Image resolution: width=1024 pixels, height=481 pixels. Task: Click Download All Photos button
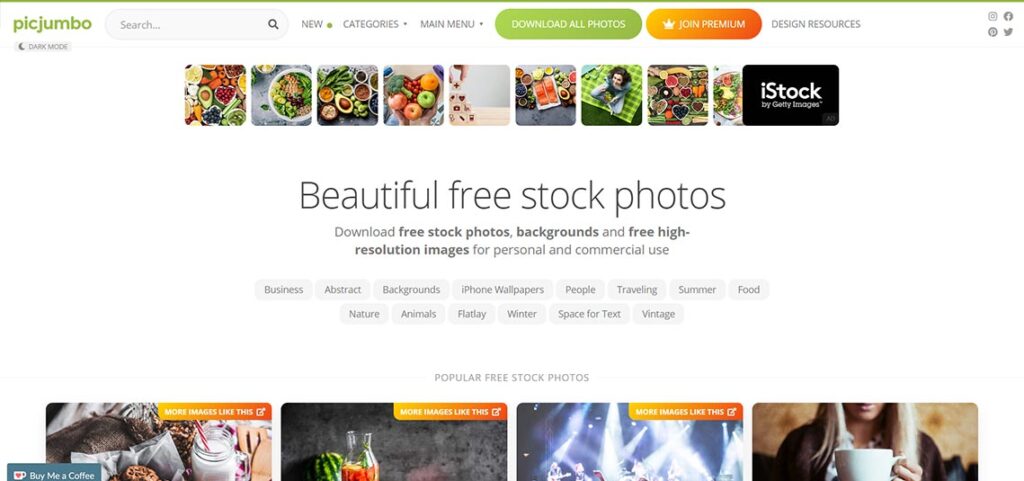click(568, 24)
